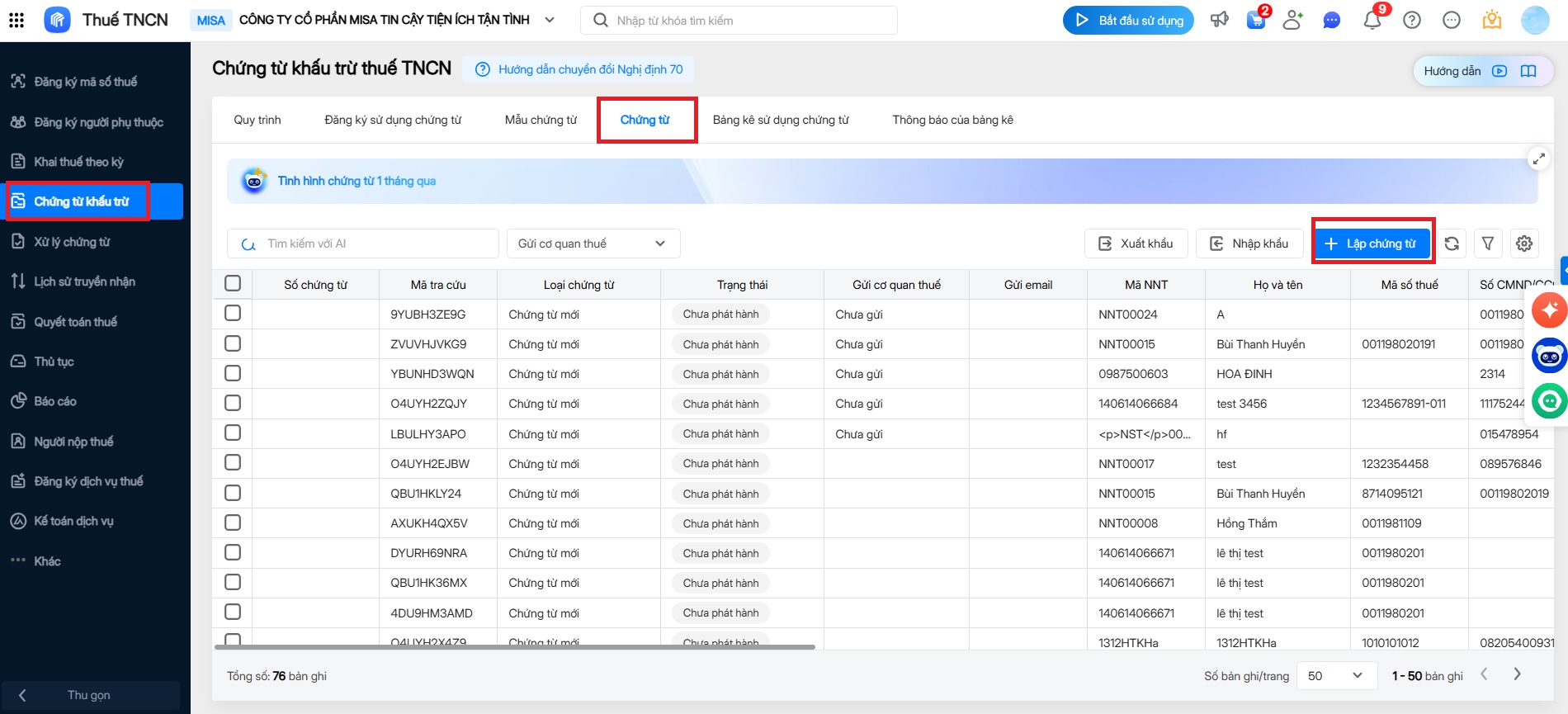The height and width of the screenshot is (714, 1568).
Task: Open the notification bell icon
Action: [1372, 21]
